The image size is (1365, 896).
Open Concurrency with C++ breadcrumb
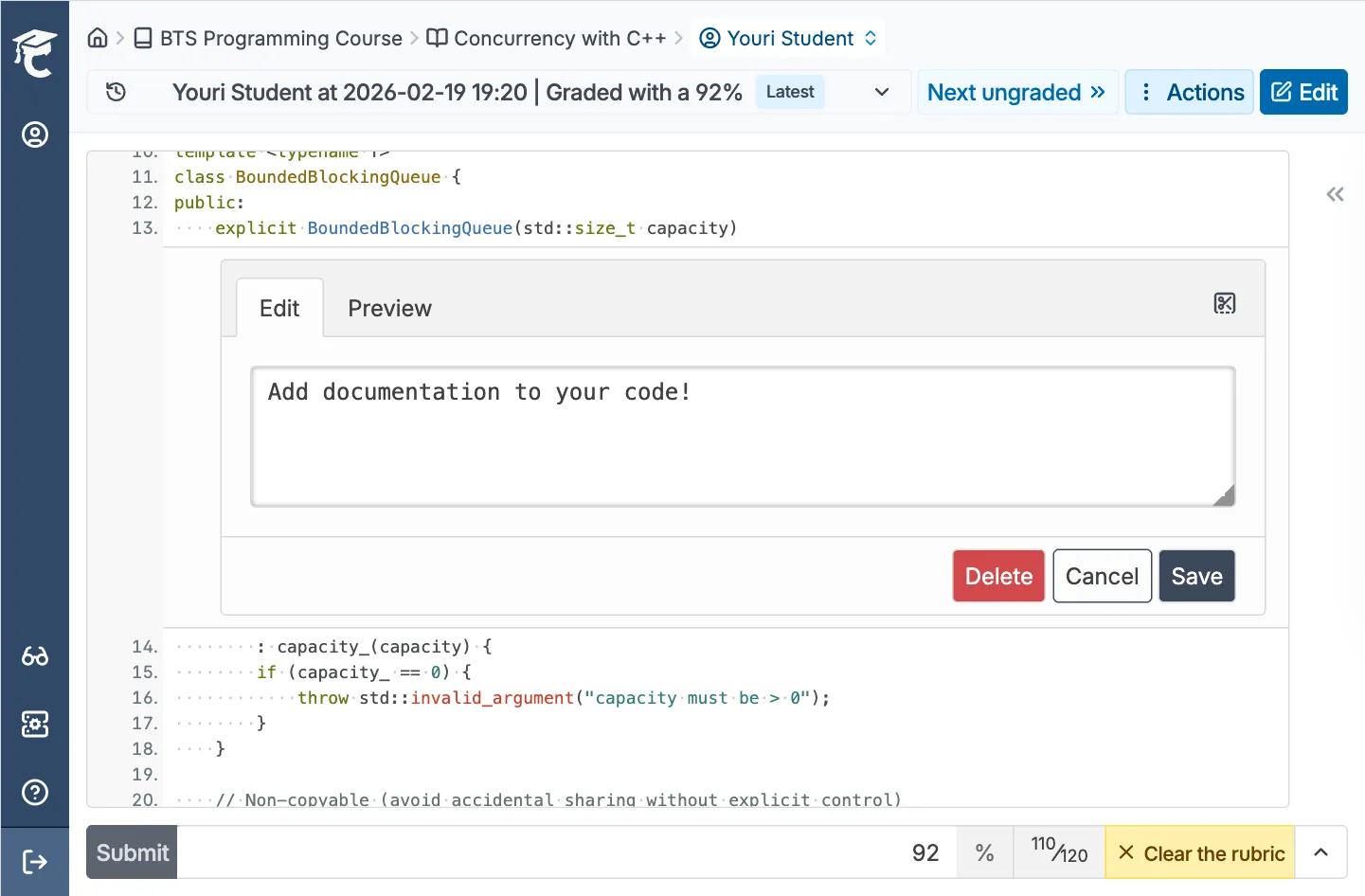point(547,38)
